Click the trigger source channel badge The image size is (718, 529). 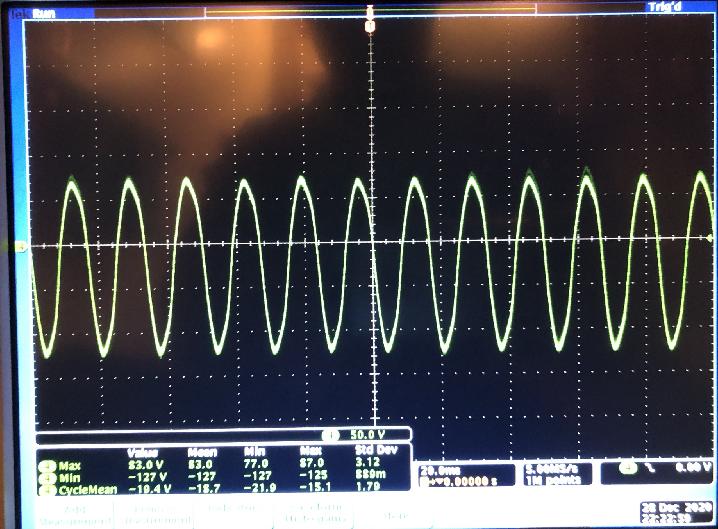628,468
